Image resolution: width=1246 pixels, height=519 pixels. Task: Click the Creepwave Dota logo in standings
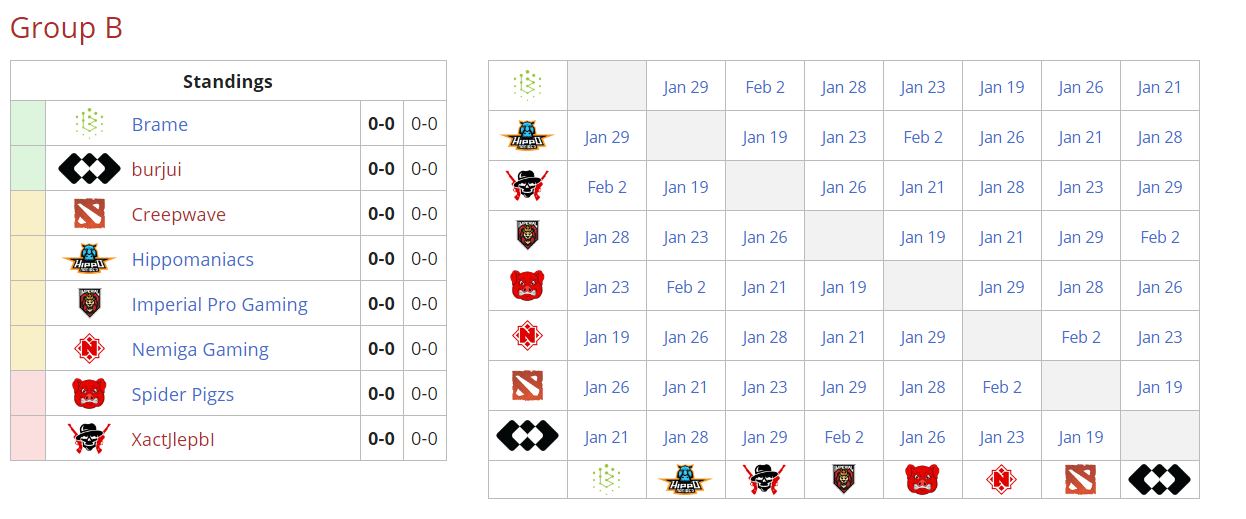89,214
